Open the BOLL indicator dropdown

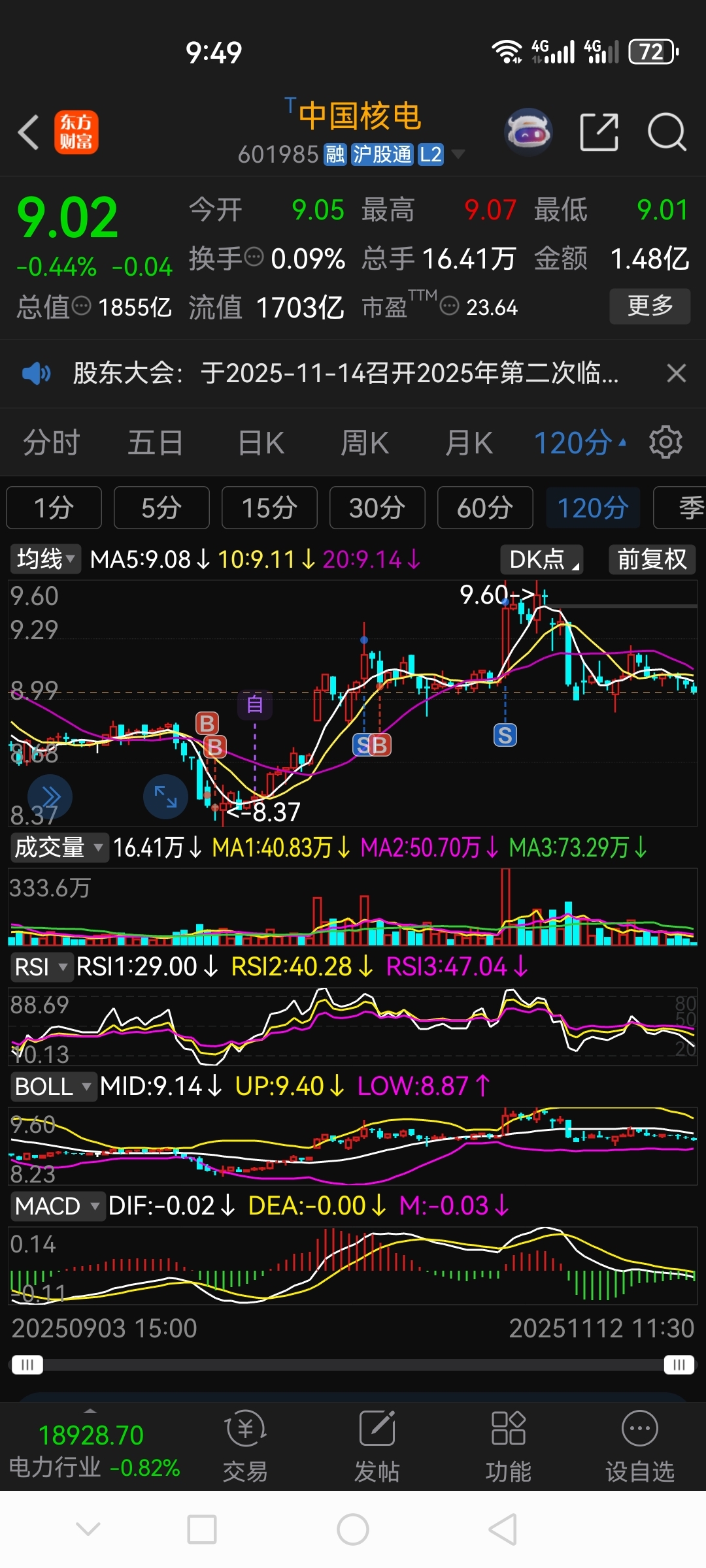click(53, 1086)
